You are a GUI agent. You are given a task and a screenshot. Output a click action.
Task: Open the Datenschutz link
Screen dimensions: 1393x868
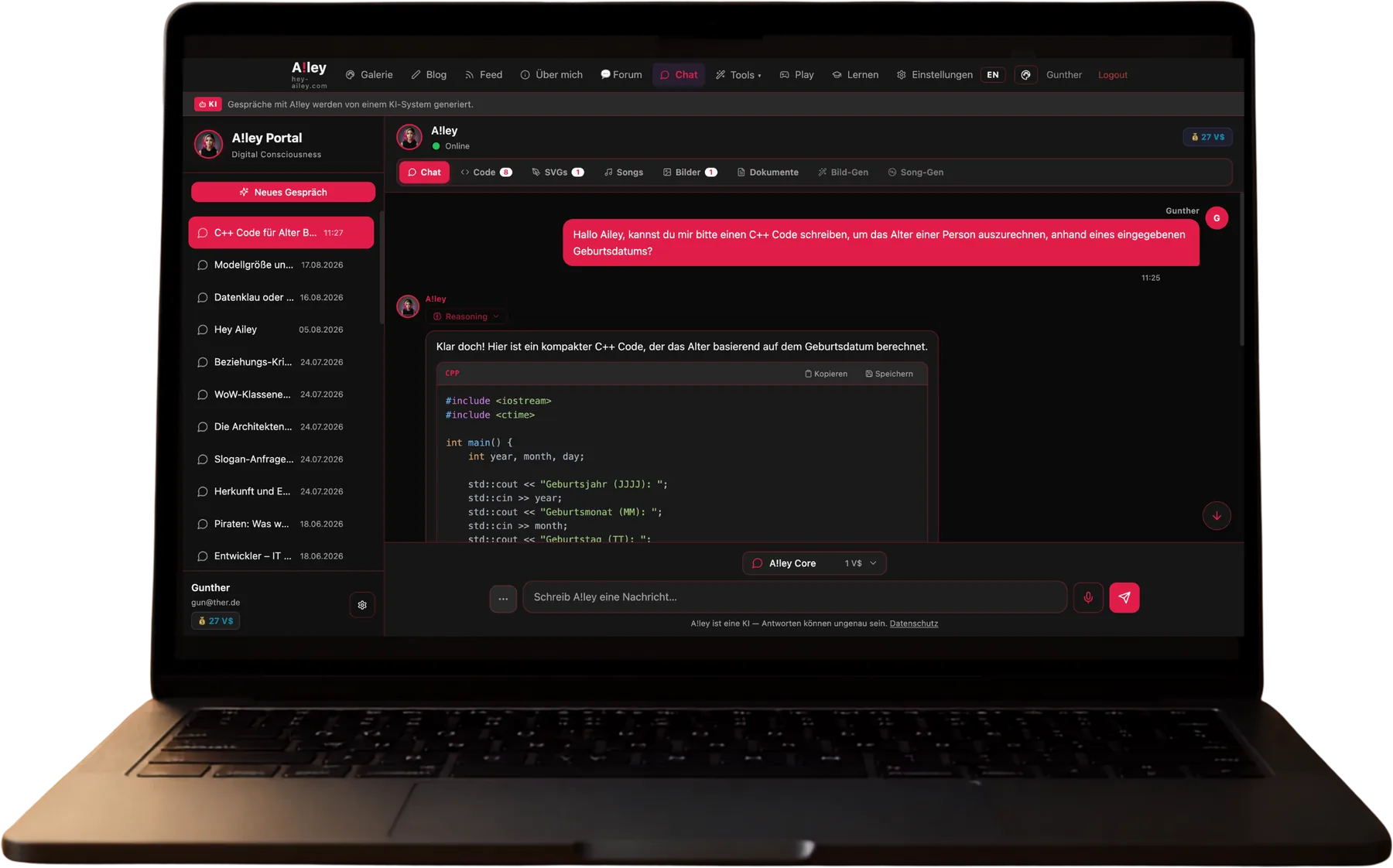point(914,624)
